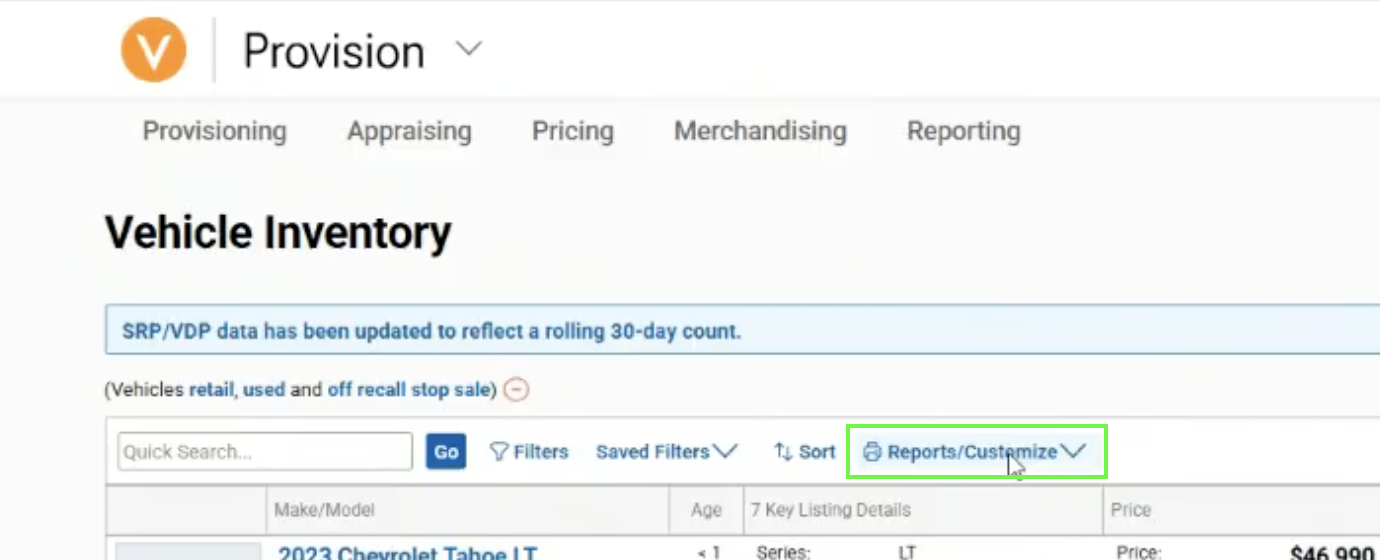
Task: Open the Filters funnel button
Action: (529, 452)
